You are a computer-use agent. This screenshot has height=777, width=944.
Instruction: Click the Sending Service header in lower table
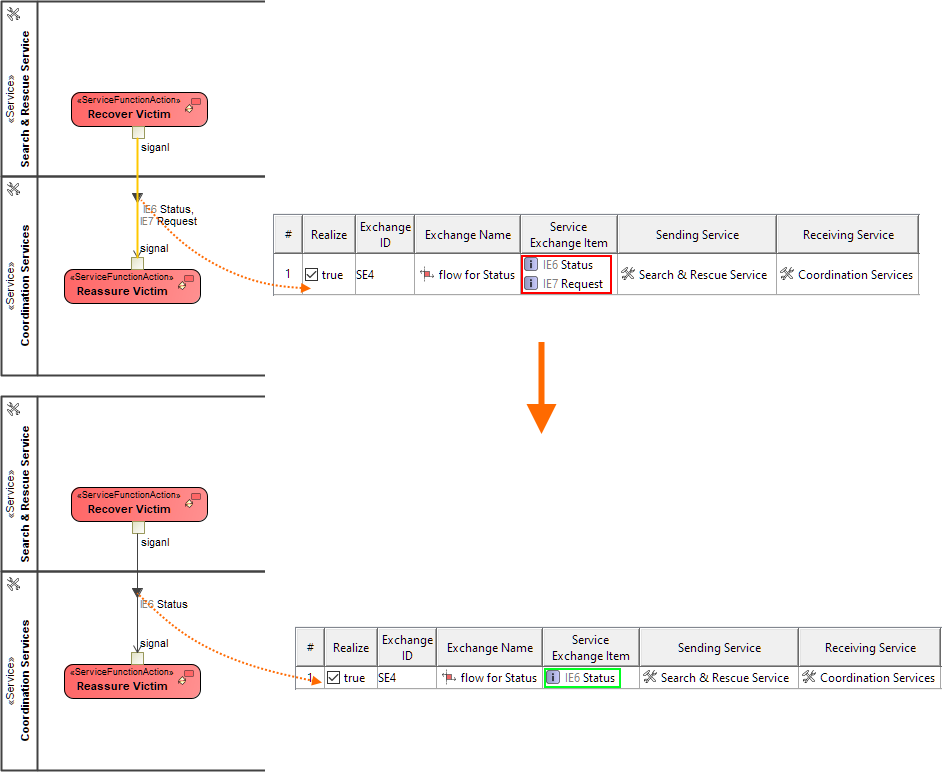(719, 648)
